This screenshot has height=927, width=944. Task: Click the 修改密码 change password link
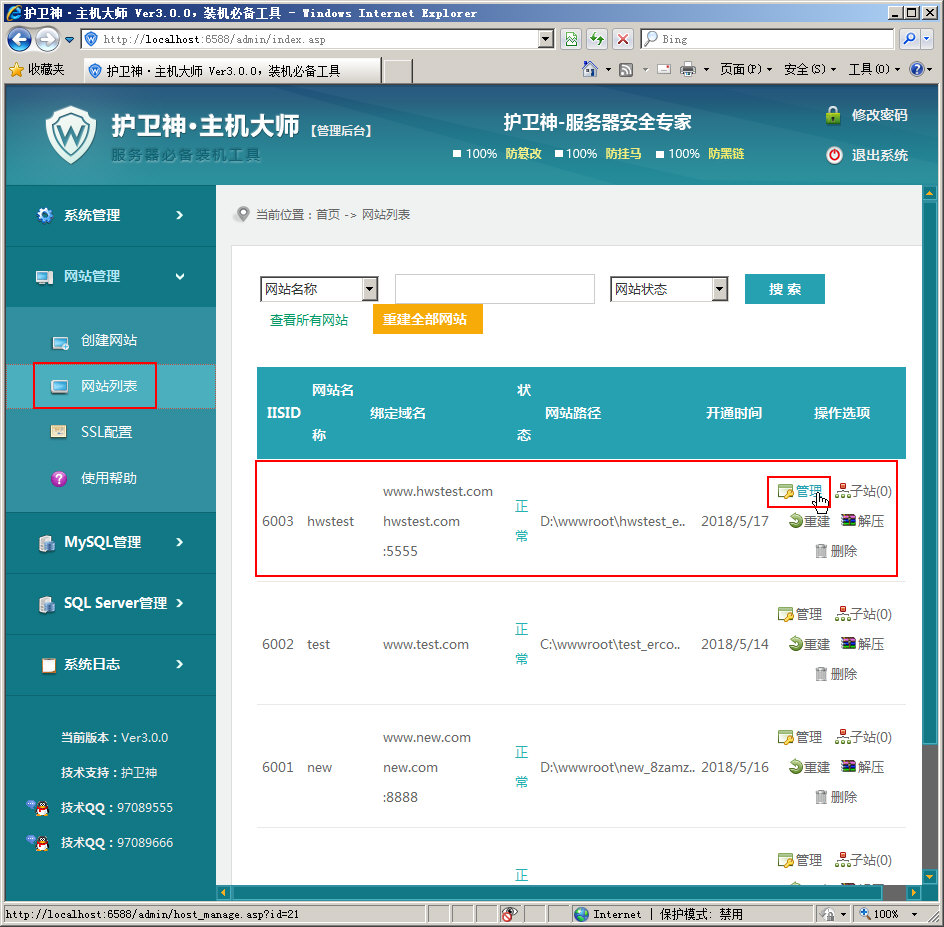(878, 115)
